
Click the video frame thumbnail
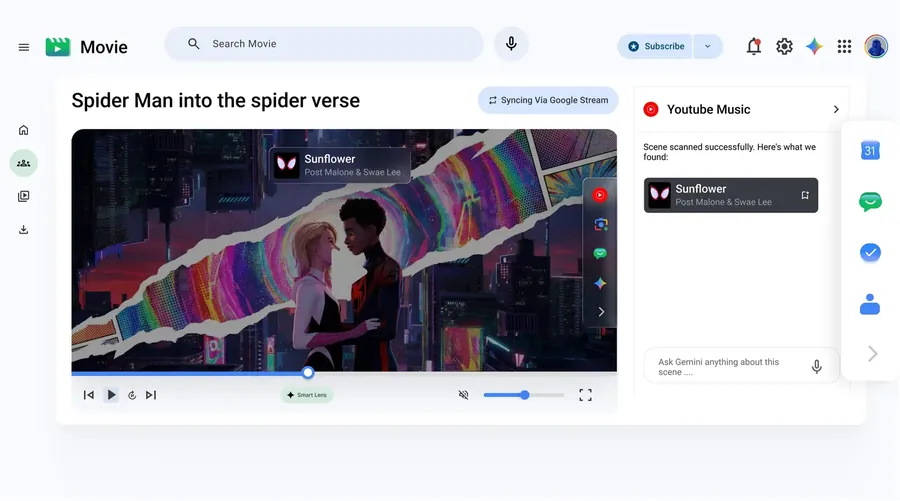point(344,250)
